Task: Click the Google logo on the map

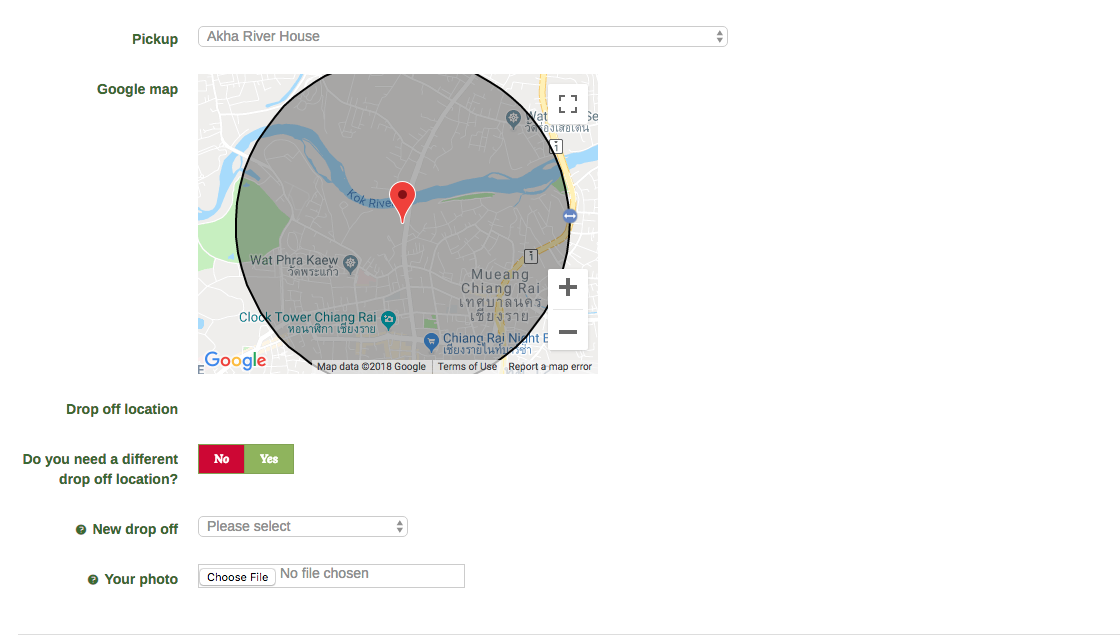Action: (x=235, y=361)
